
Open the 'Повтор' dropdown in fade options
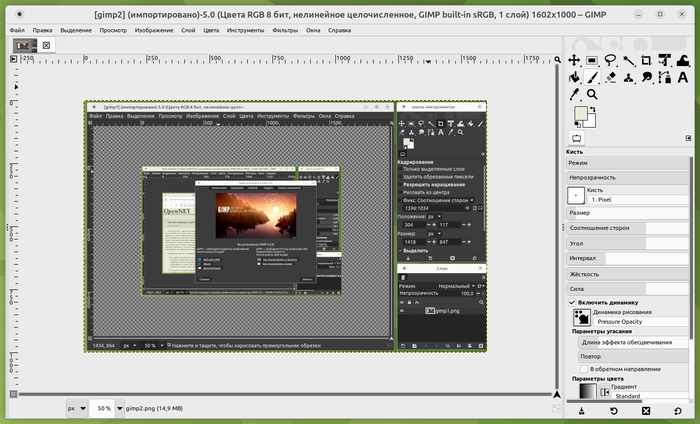630,356
